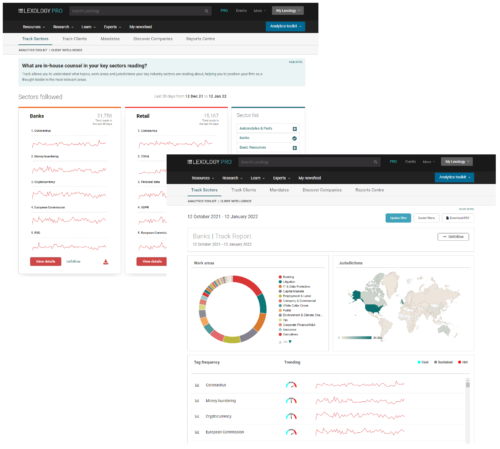Image resolution: width=500 pixels, height=449 pixels.
Task: Click Automobiles & Parts in Sector list
Action: [x=256, y=129]
